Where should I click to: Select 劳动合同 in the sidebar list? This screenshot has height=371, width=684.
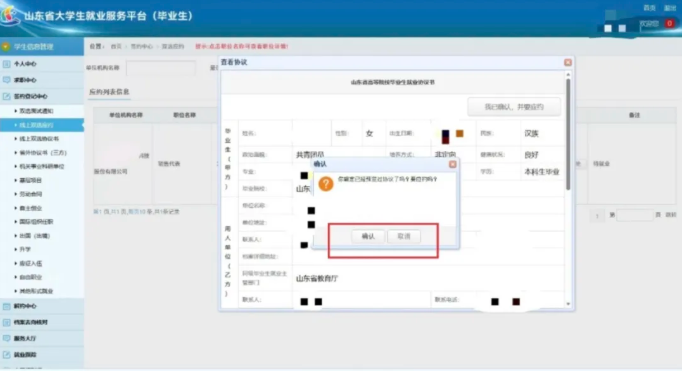click(31, 194)
